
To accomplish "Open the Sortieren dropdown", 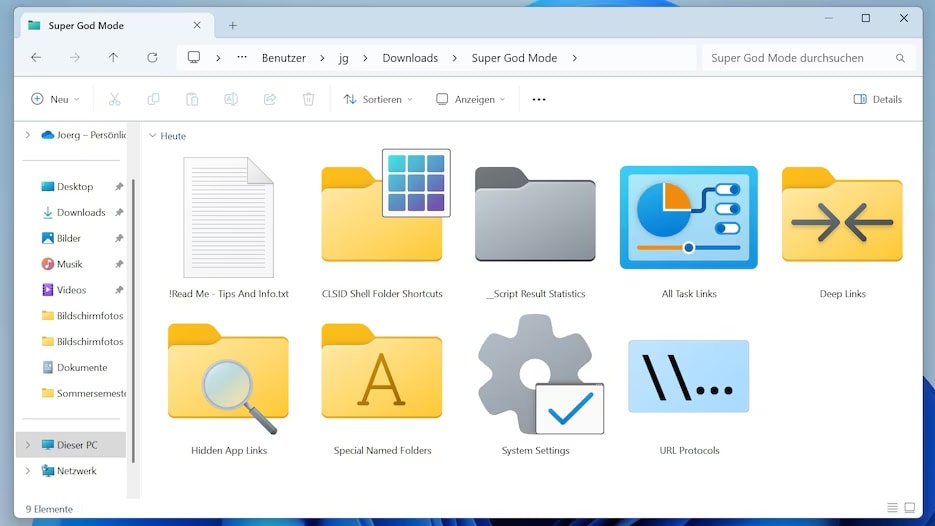I will pyautogui.click(x=378, y=99).
